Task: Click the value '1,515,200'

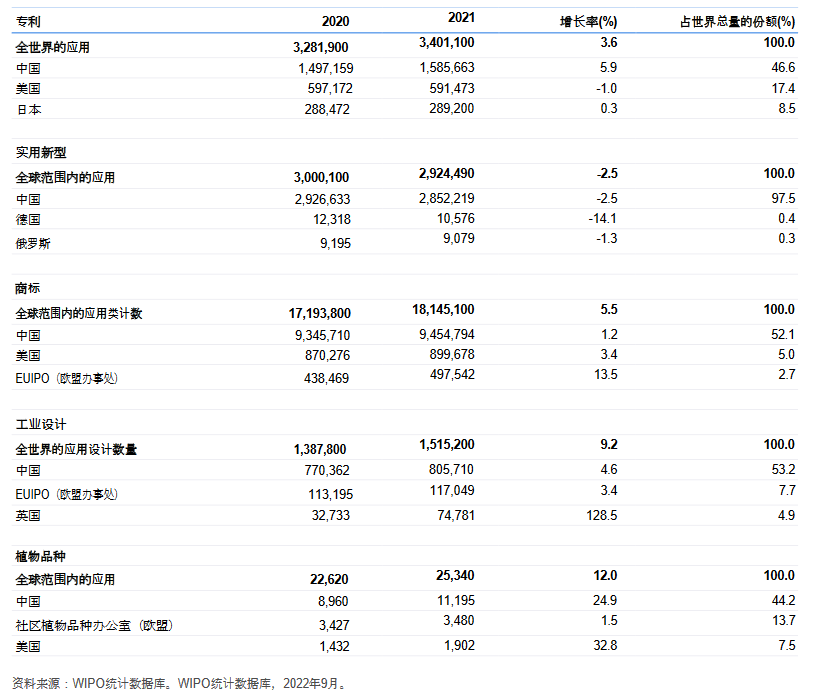Action: 447,445
